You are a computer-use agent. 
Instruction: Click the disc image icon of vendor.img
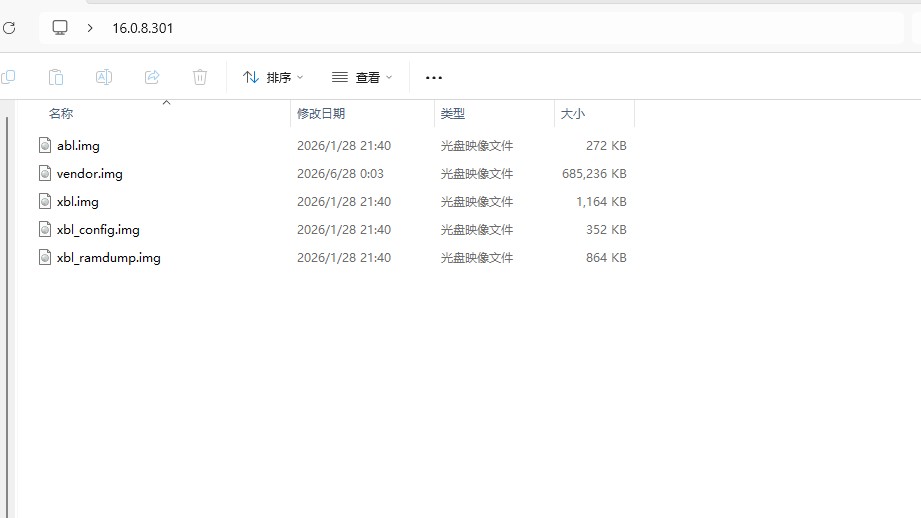coord(45,173)
